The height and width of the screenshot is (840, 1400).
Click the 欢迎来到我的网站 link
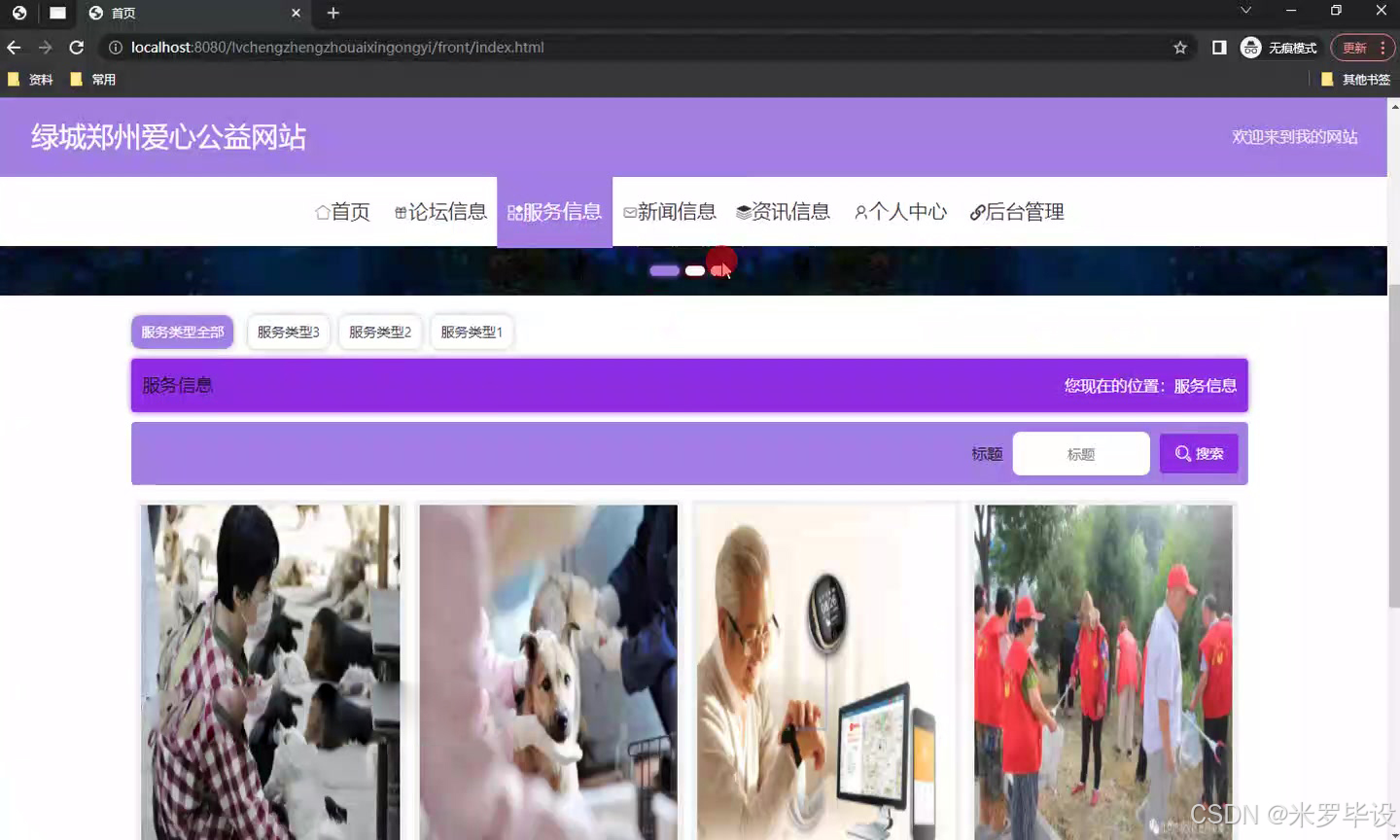coord(1295,137)
